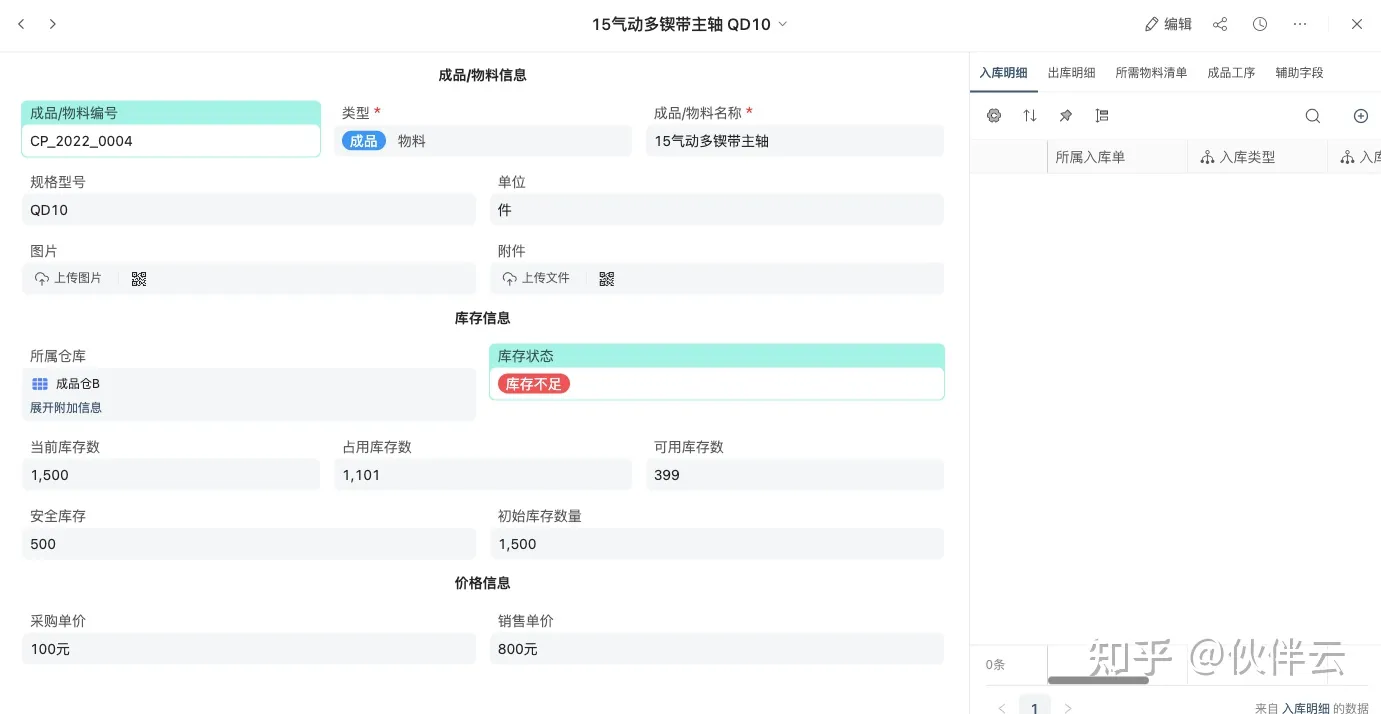This screenshot has height=714, width=1381.
Task: Click the share icon in header
Action: click(x=1220, y=24)
